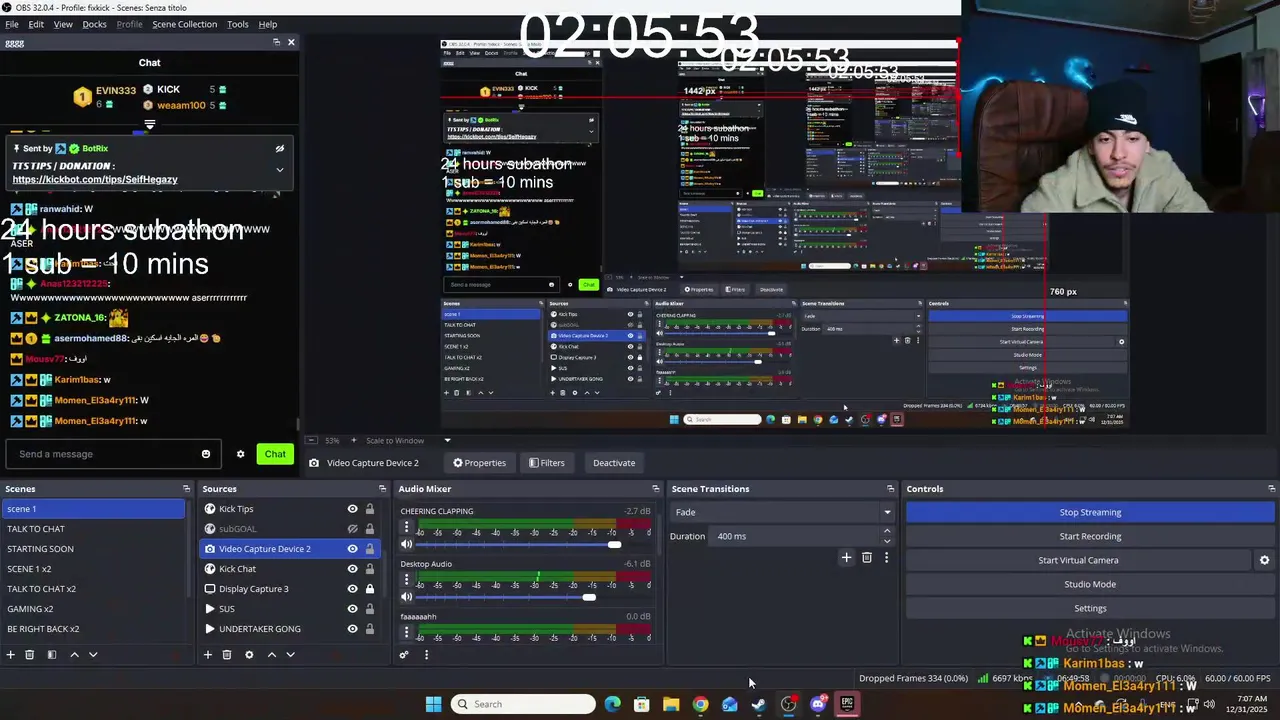1280x720 pixels.
Task: Open Epic Games Launcher from taskbar
Action: (x=847, y=704)
